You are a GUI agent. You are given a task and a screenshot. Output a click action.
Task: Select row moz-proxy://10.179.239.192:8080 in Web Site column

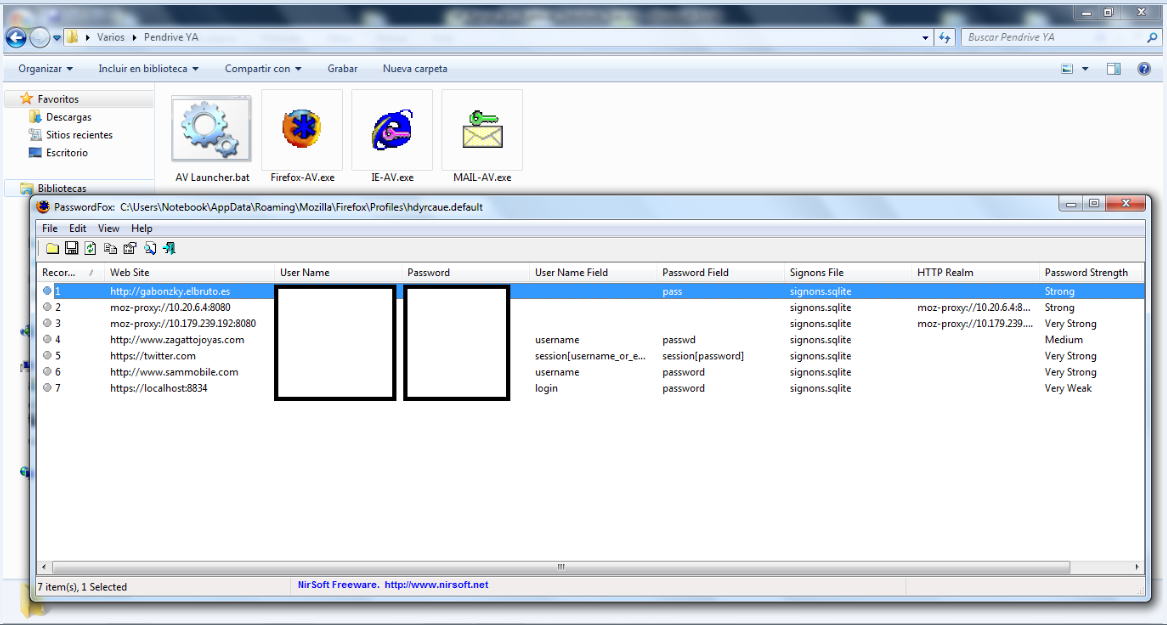coord(183,324)
